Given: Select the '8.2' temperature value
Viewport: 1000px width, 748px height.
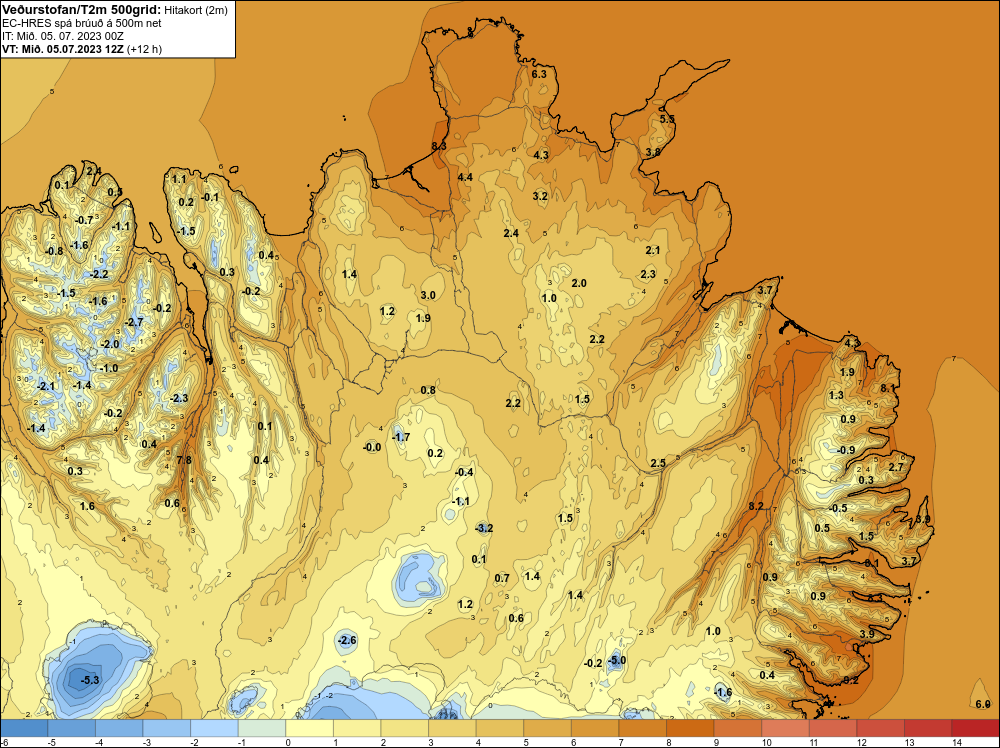Looking at the screenshot, I should pos(756,506).
